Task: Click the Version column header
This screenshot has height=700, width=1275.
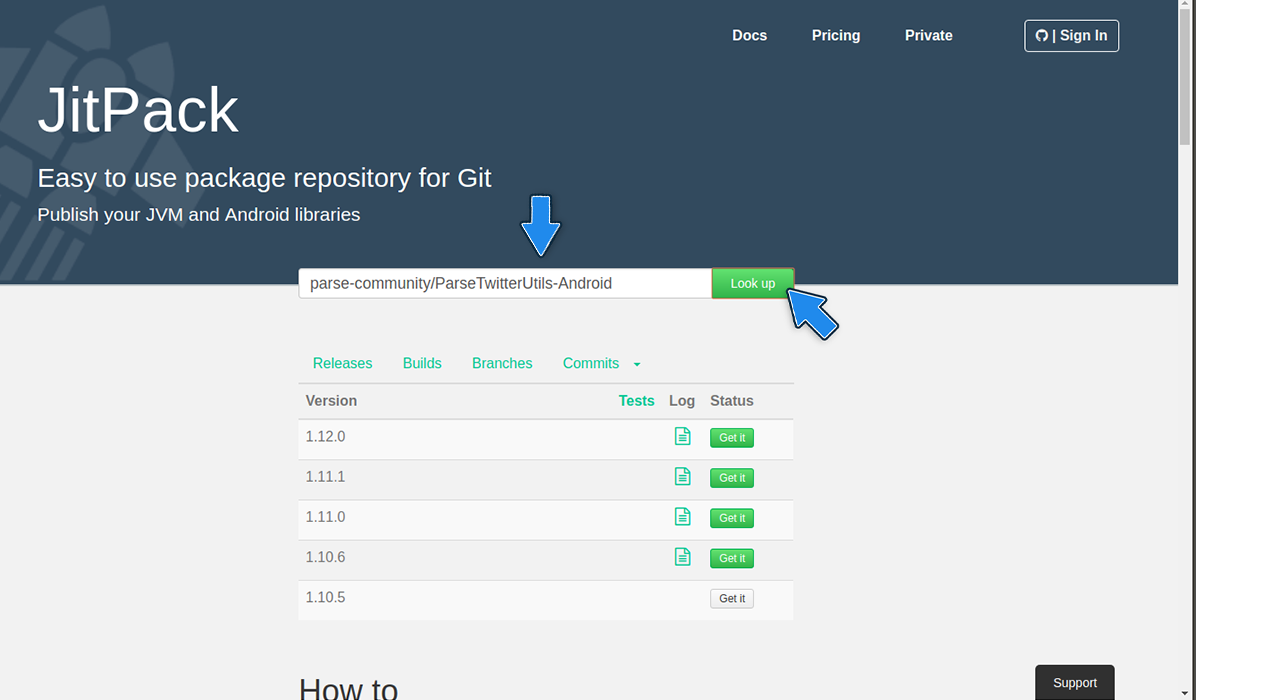Action: (x=331, y=400)
